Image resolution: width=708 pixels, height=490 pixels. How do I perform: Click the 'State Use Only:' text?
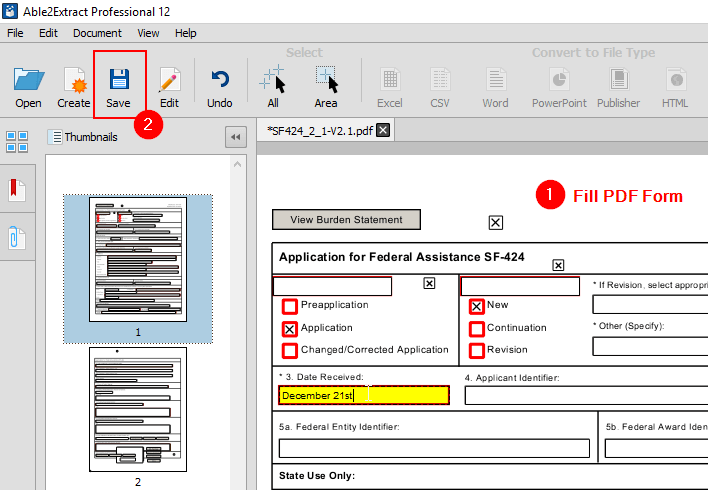[x=317, y=476]
